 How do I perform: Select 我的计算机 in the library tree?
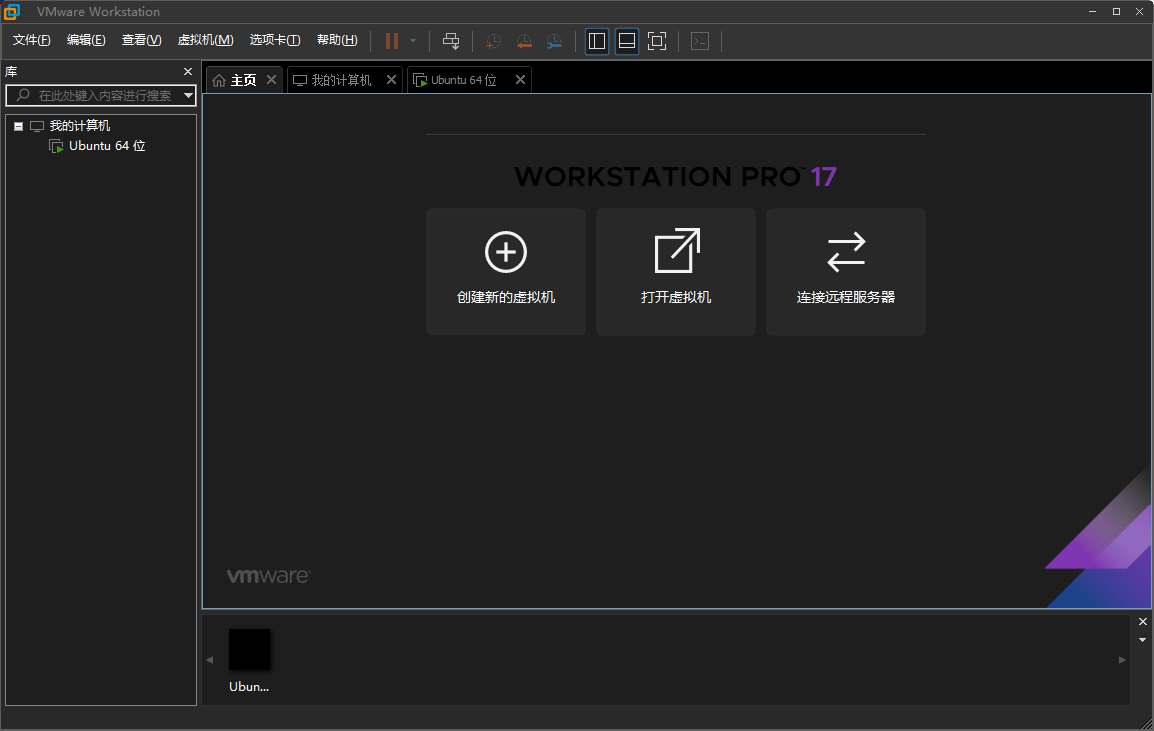click(79, 126)
